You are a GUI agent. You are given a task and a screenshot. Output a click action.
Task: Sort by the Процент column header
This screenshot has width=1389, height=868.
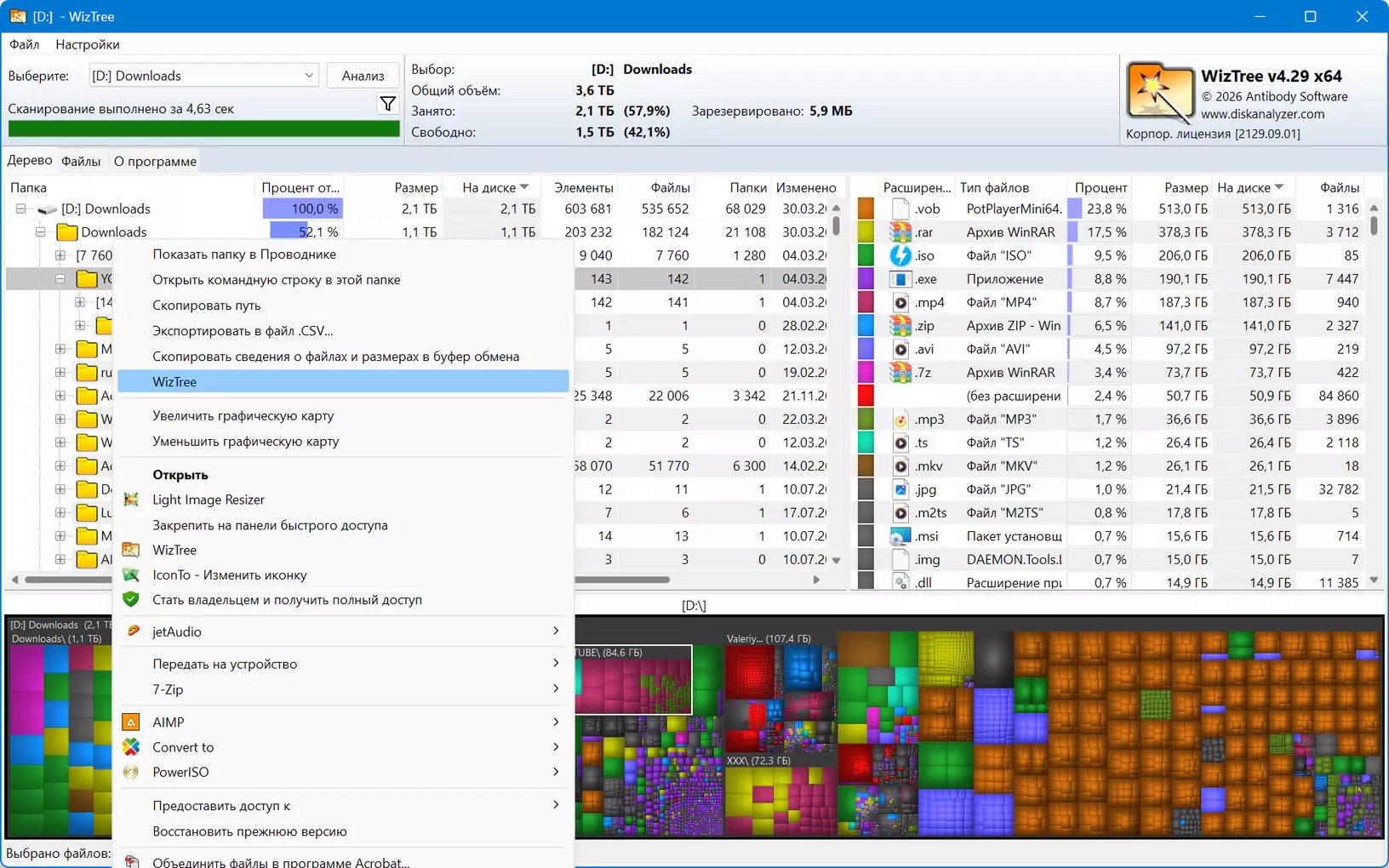click(1100, 188)
